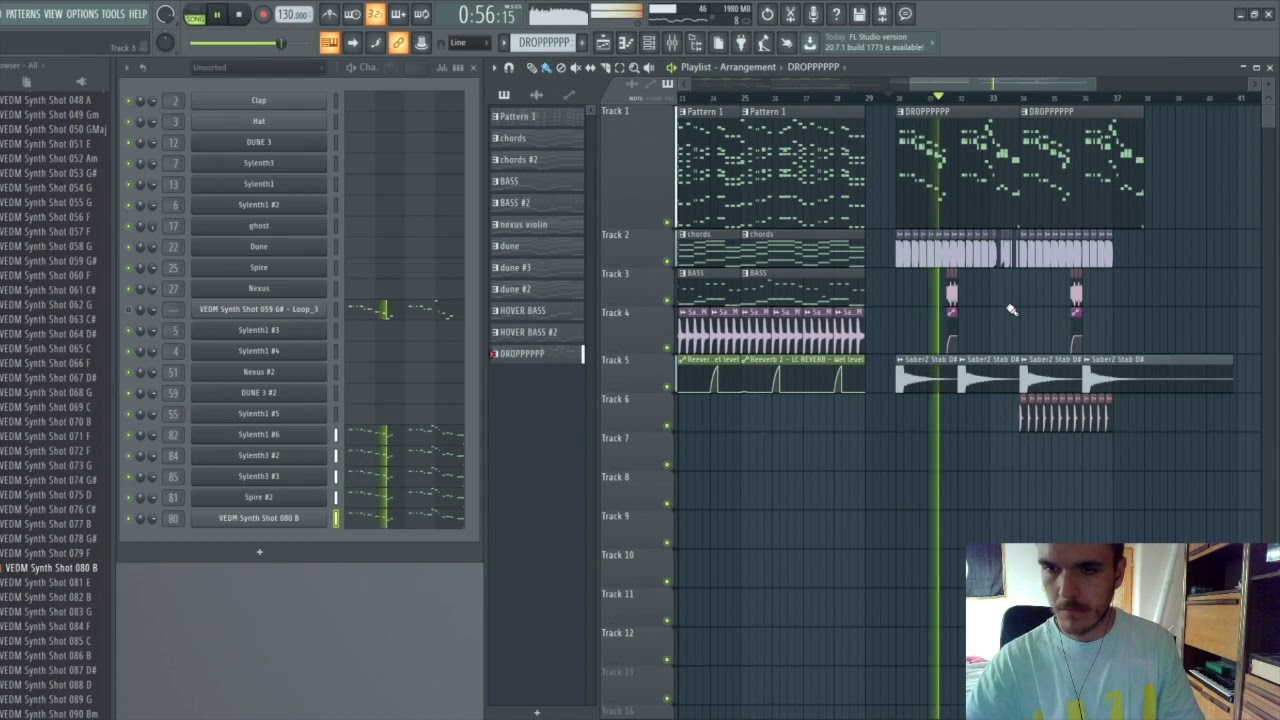Toggle mute LED on Sylenth3 channel

coord(128,163)
